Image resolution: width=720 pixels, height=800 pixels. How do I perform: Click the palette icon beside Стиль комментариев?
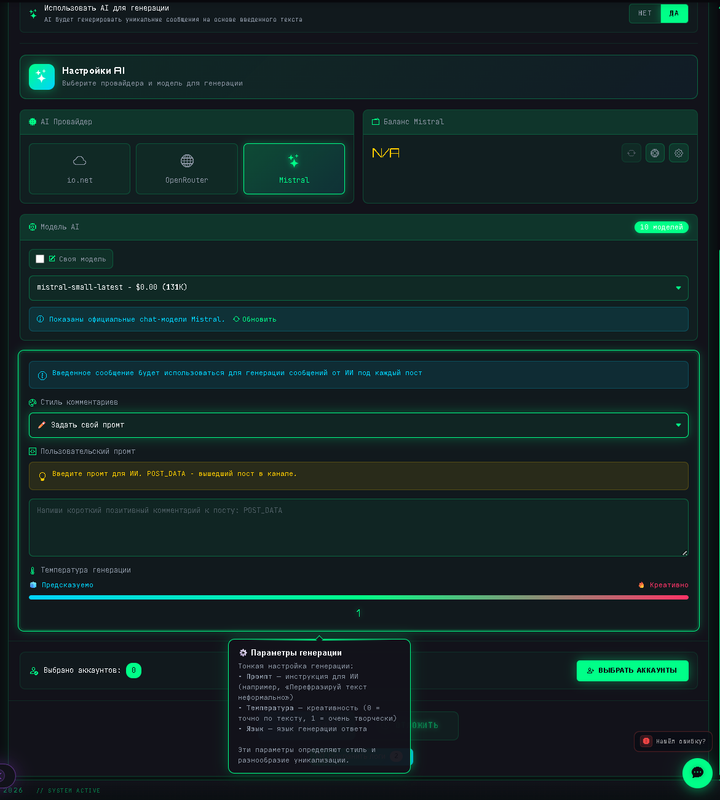tap(33, 403)
